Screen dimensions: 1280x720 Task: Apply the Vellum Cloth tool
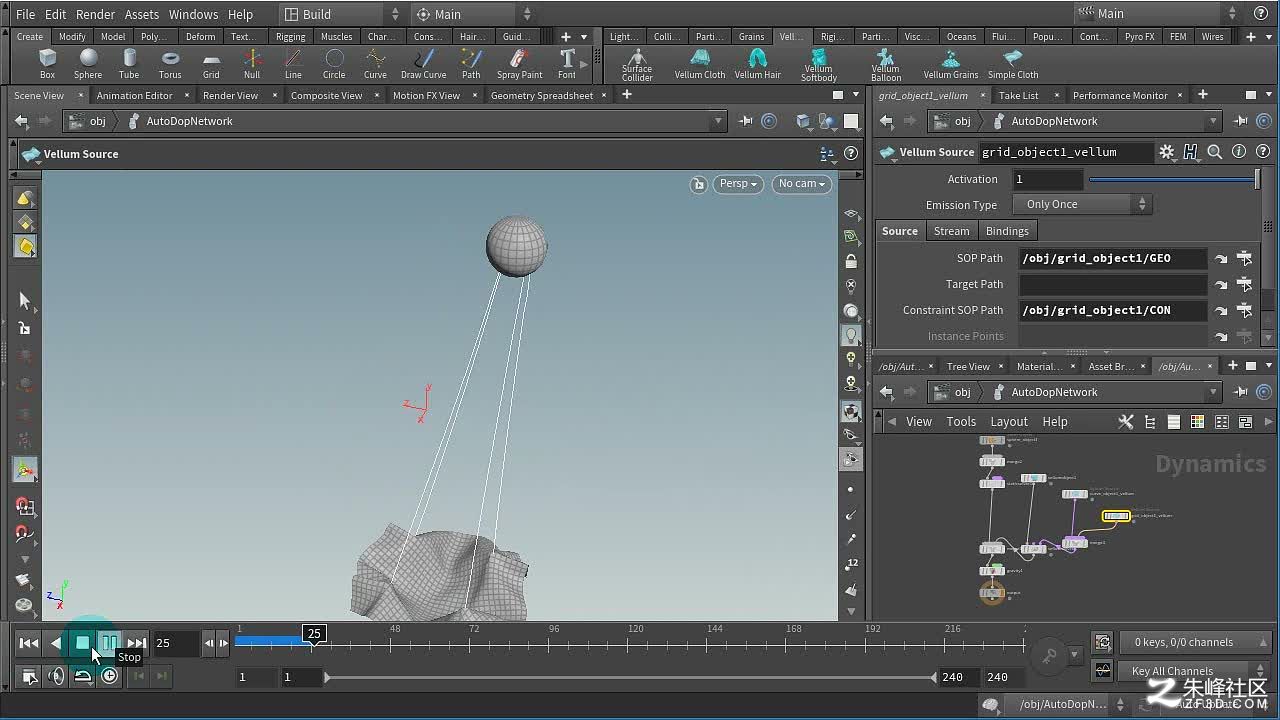(x=700, y=64)
